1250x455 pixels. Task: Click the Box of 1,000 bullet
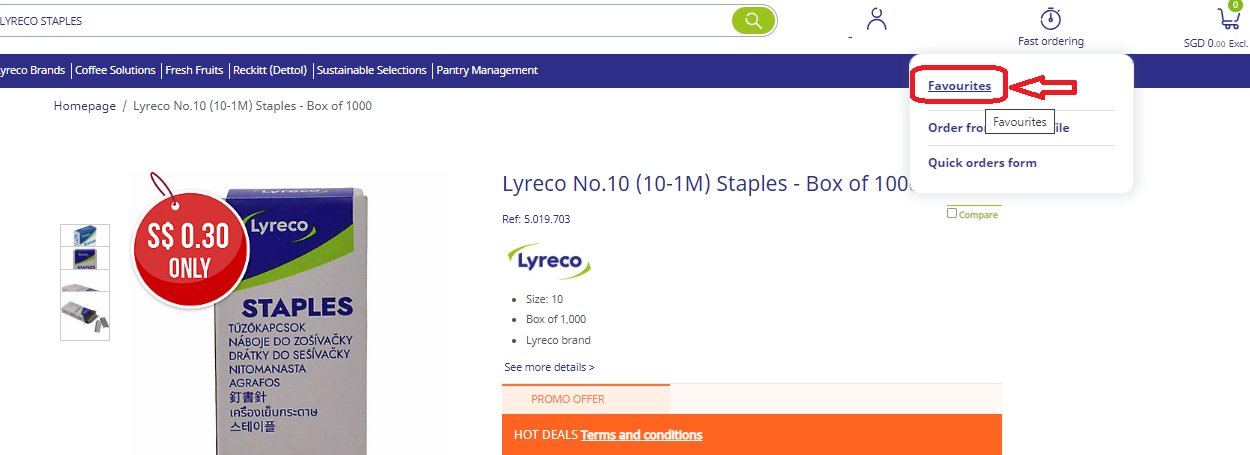pos(556,319)
